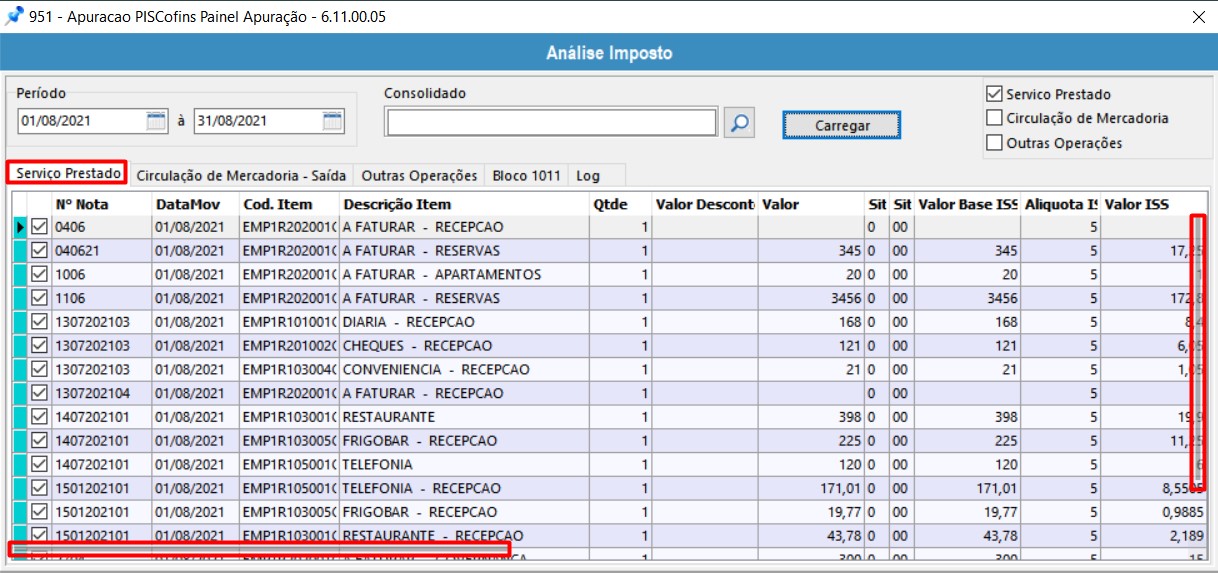Select the cell RESTAURANTE - RECEPCAO
Screen dimensions: 1218x573
(x=464, y=536)
